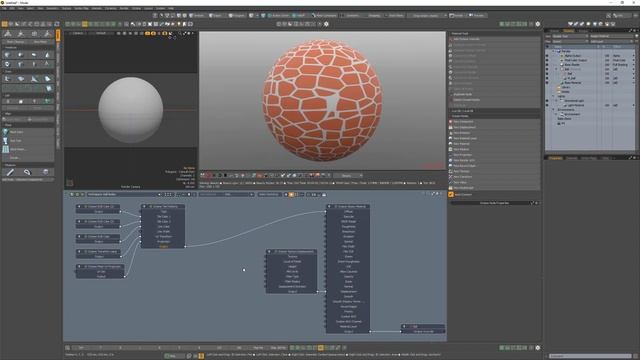Toggle visibility eye of M_Ball layer
The image size is (640, 360).
pyautogui.click(x=547, y=78)
